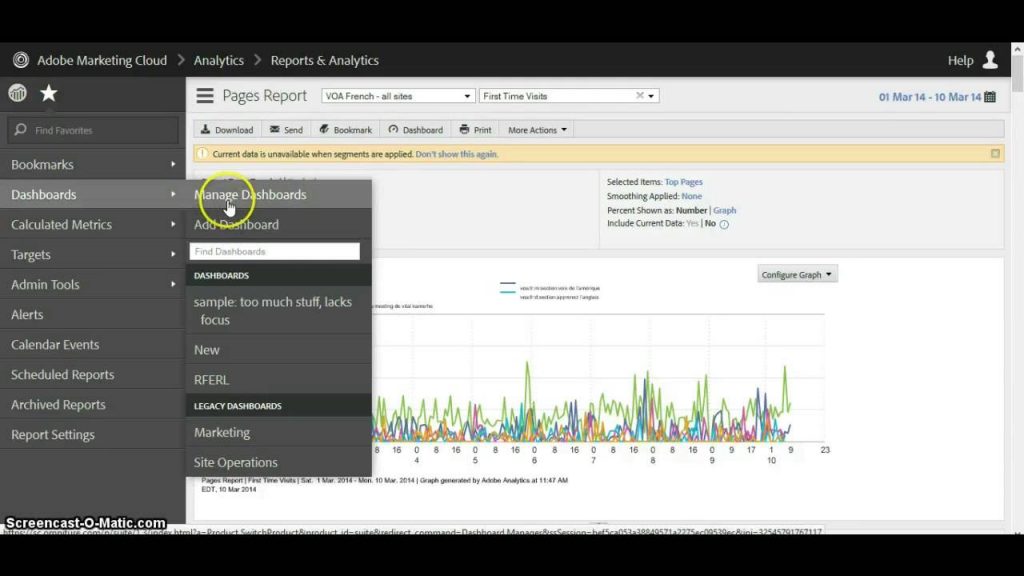Open the Adobe Marketing Cloud home icon

click(x=20, y=60)
